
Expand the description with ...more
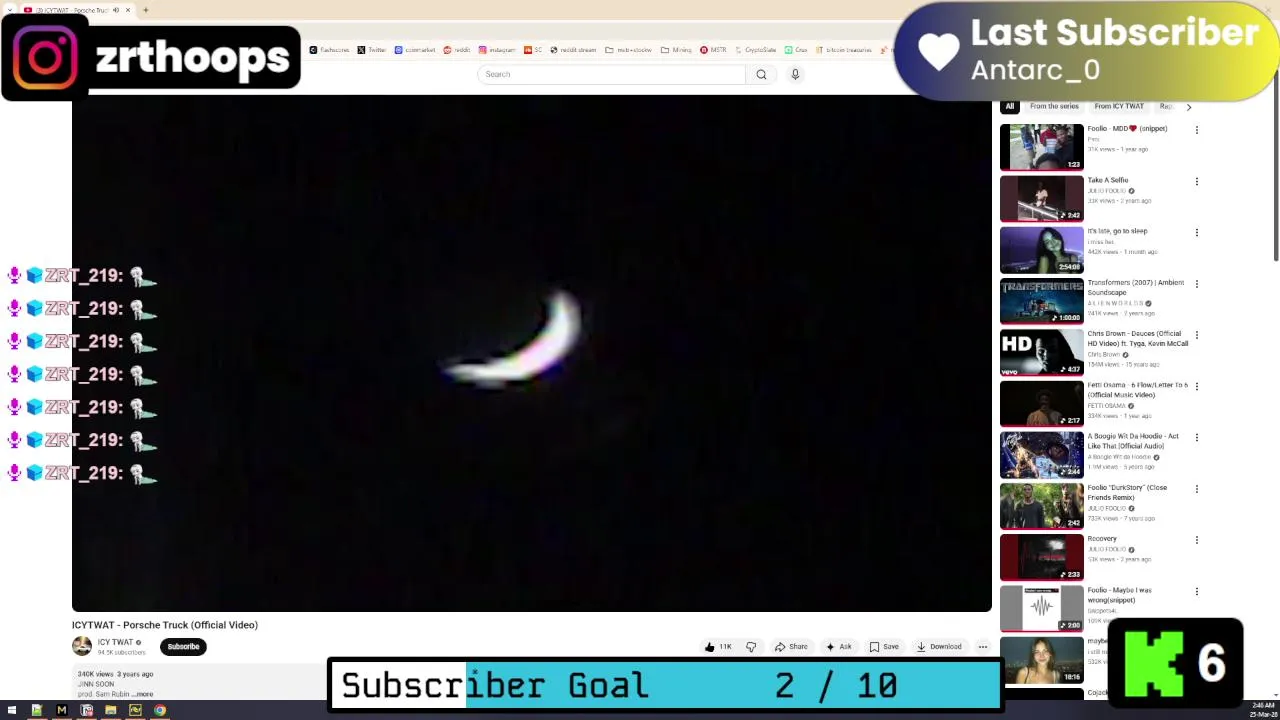pos(144,694)
